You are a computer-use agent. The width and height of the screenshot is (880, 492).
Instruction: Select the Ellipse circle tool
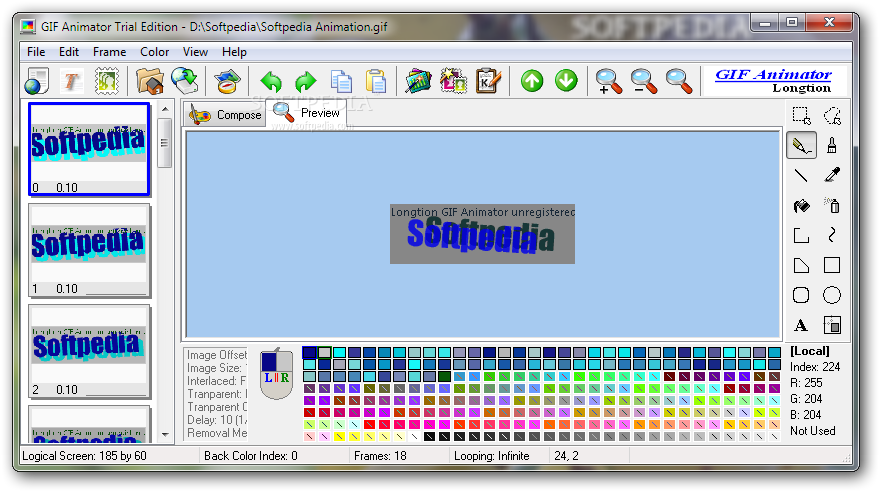click(832, 295)
